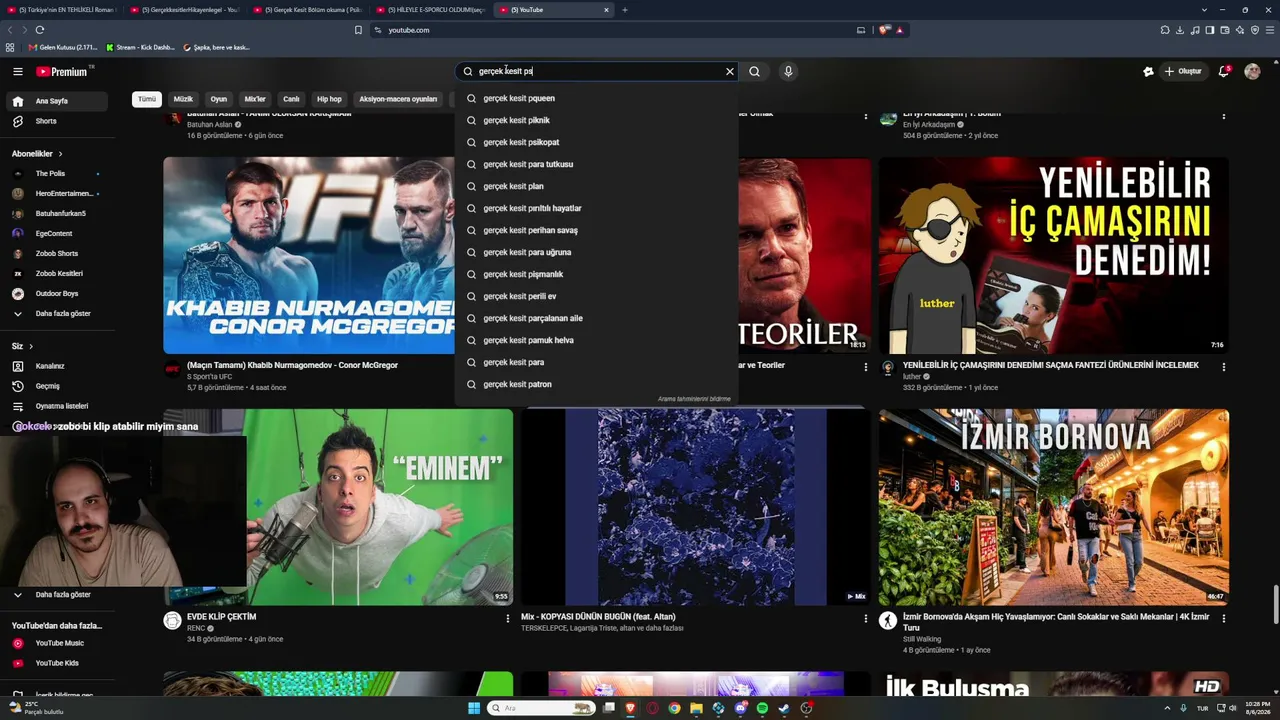Image resolution: width=1280 pixels, height=720 pixels.
Task: Choose suggestion "gerçek kesit piknik"
Action: coord(597,120)
